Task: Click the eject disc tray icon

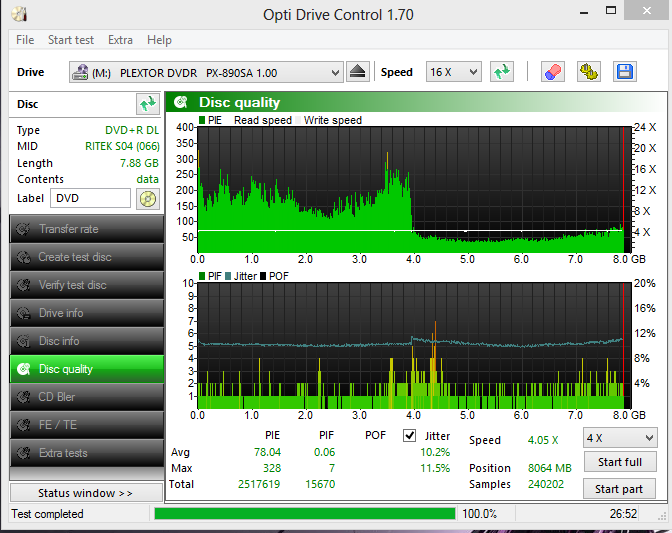Action: (x=357, y=72)
